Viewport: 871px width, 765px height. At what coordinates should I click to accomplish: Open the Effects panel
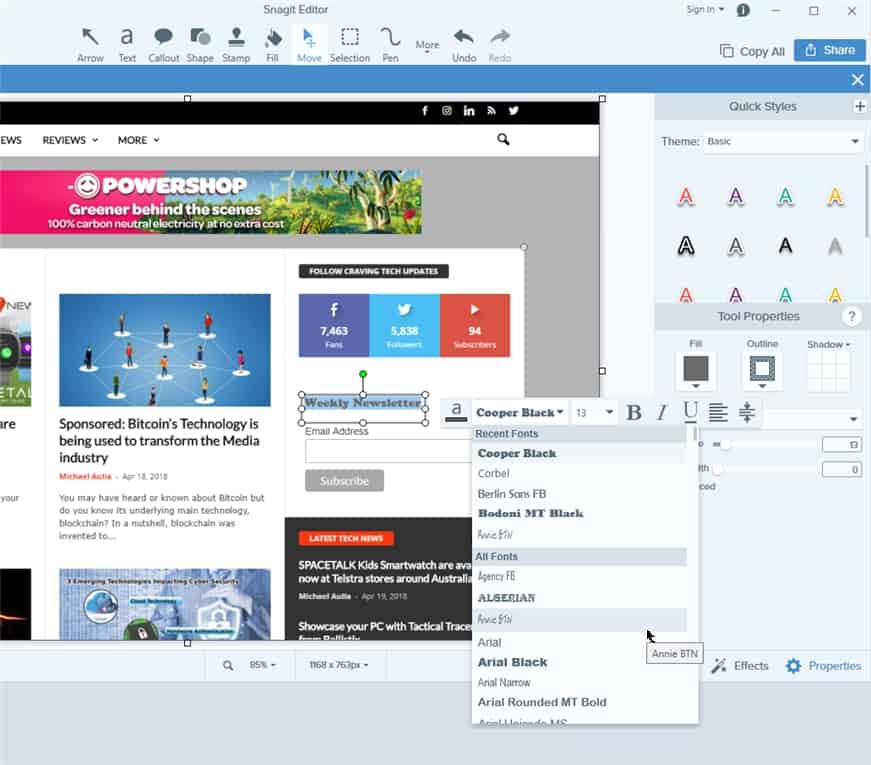[x=740, y=666]
